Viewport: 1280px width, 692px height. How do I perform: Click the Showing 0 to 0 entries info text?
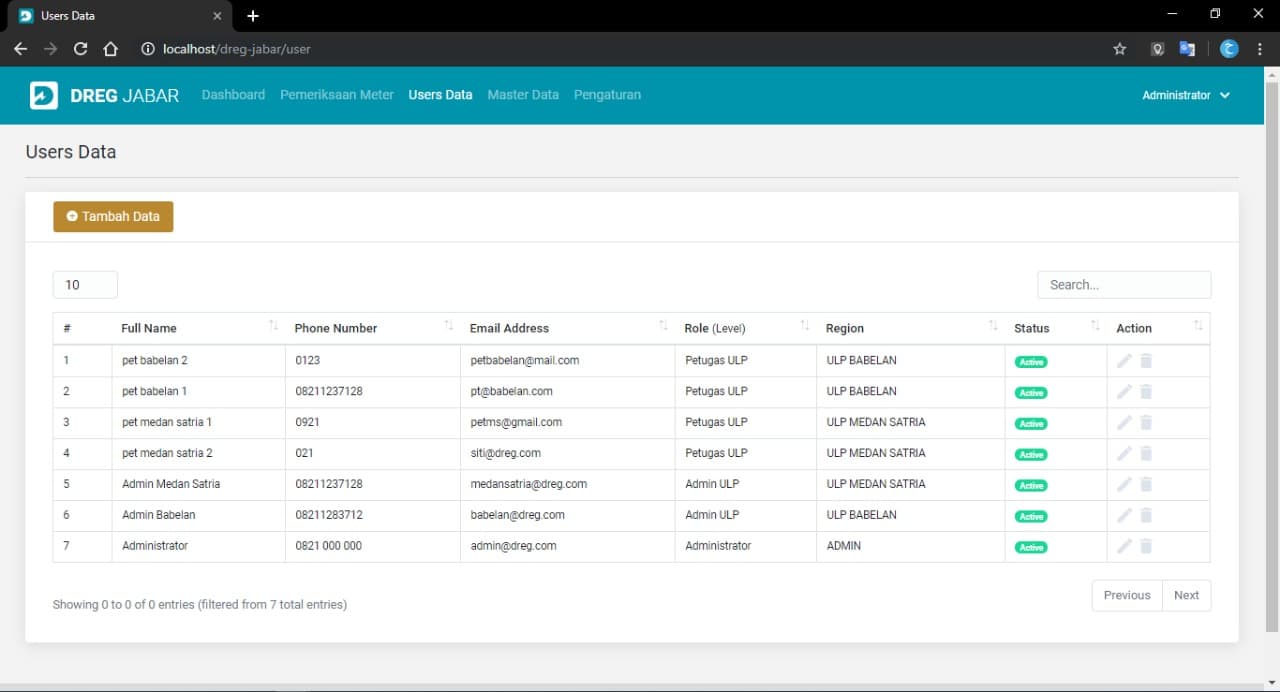tap(200, 604)
